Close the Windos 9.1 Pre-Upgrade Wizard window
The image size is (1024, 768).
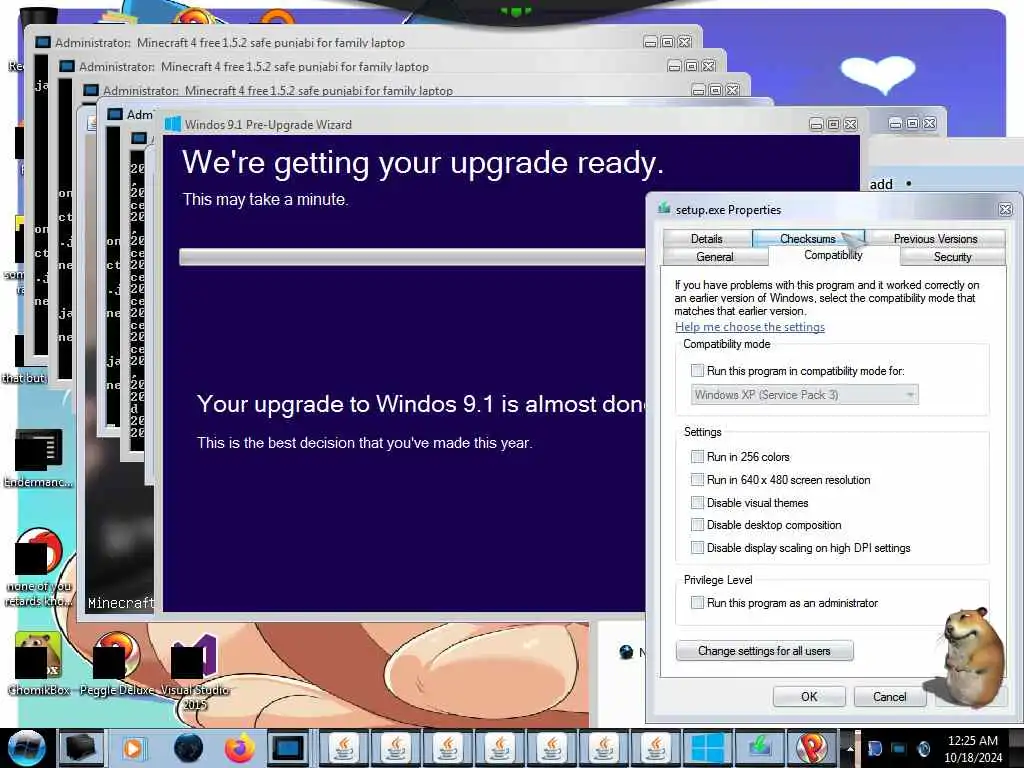pos(850,124)
